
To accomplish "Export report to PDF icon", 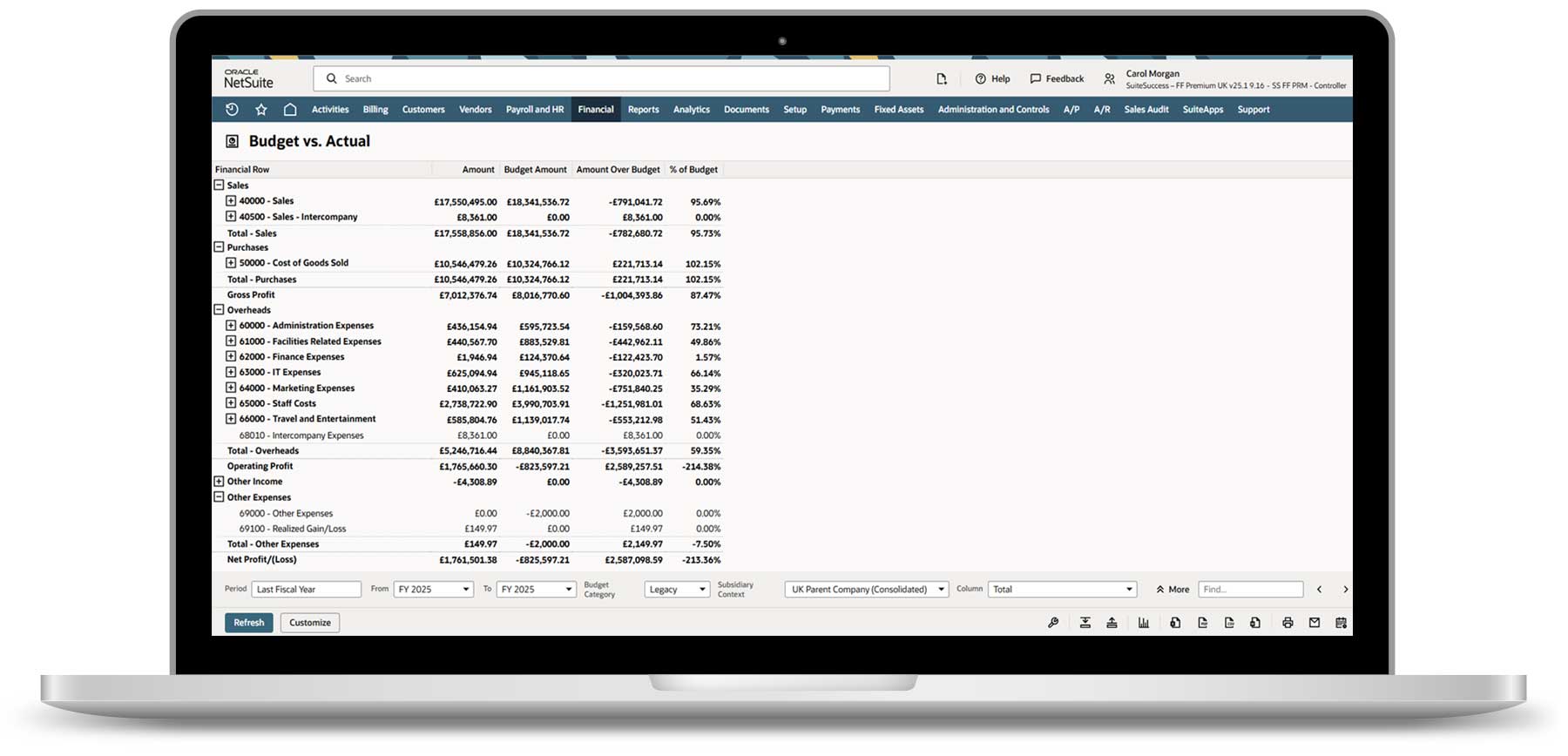I will coord(1202,623).
